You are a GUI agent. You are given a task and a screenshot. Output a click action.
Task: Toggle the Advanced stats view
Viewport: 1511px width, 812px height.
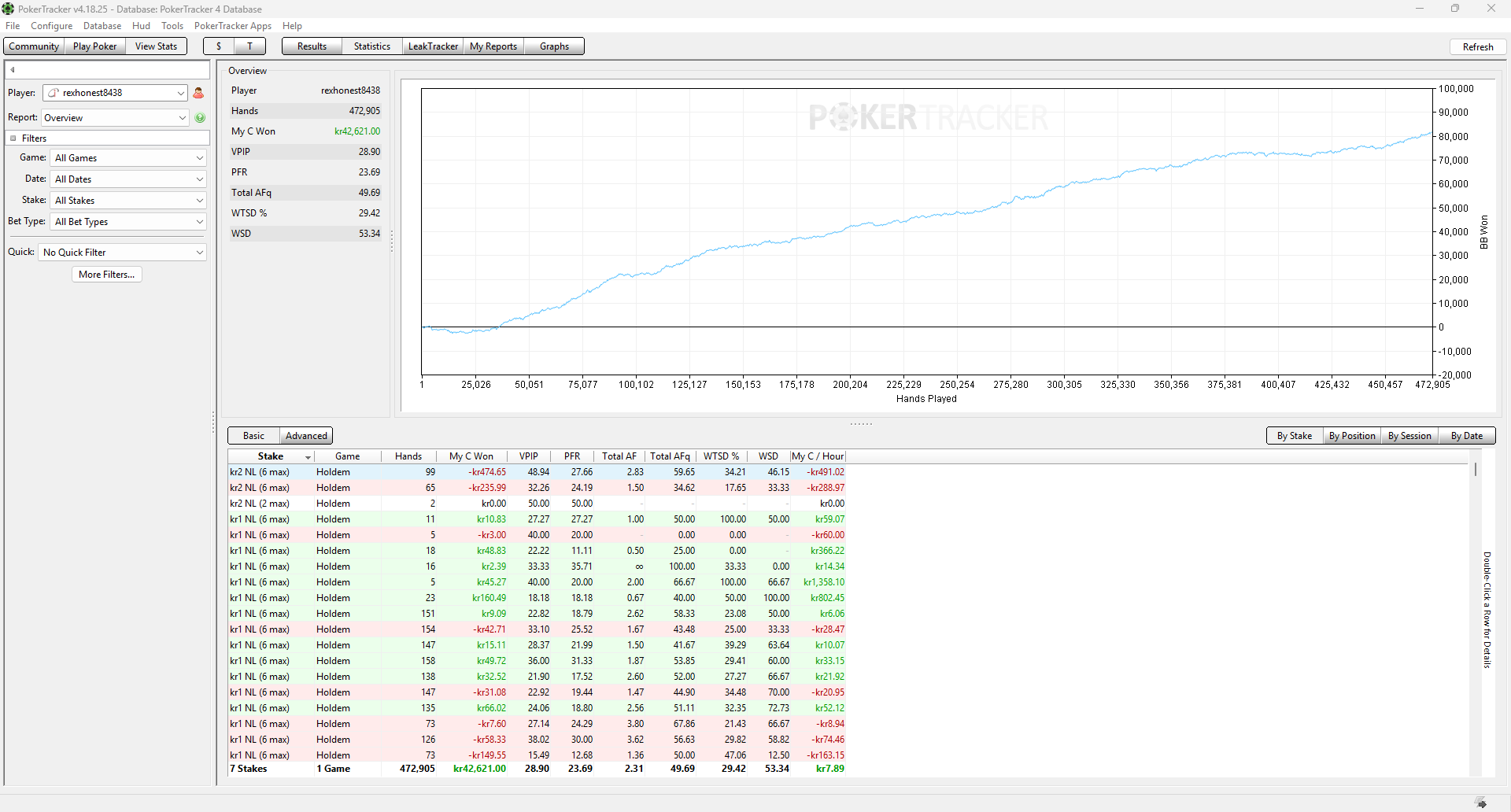click(306, 436)
